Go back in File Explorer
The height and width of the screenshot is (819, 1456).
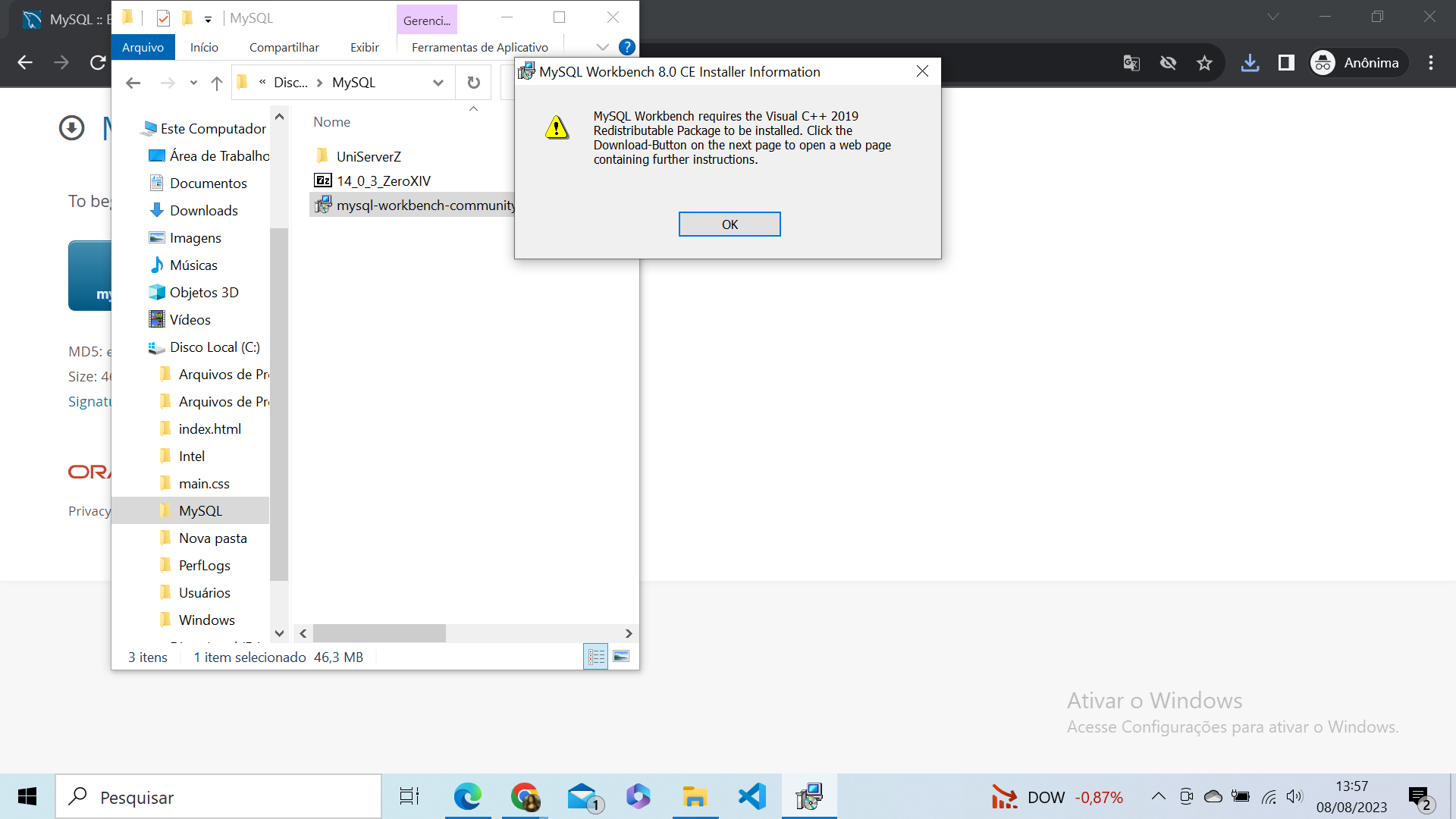(x=133, y=83)
